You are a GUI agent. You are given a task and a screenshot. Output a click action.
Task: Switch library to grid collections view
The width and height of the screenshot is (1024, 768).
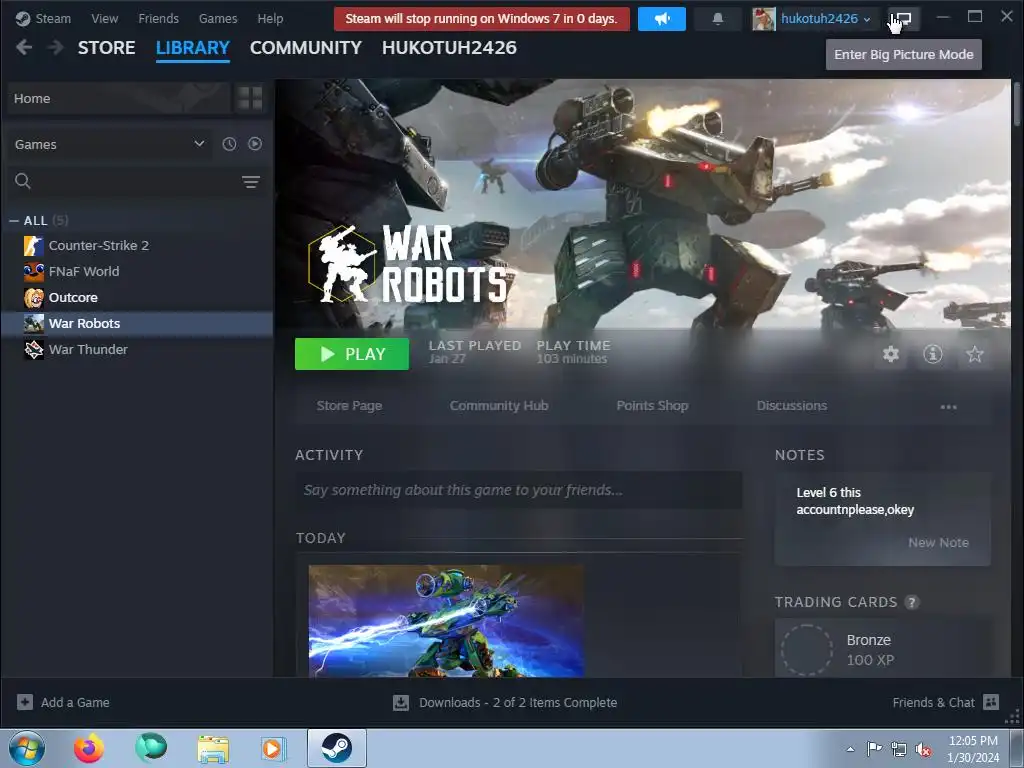pos(250,98)
